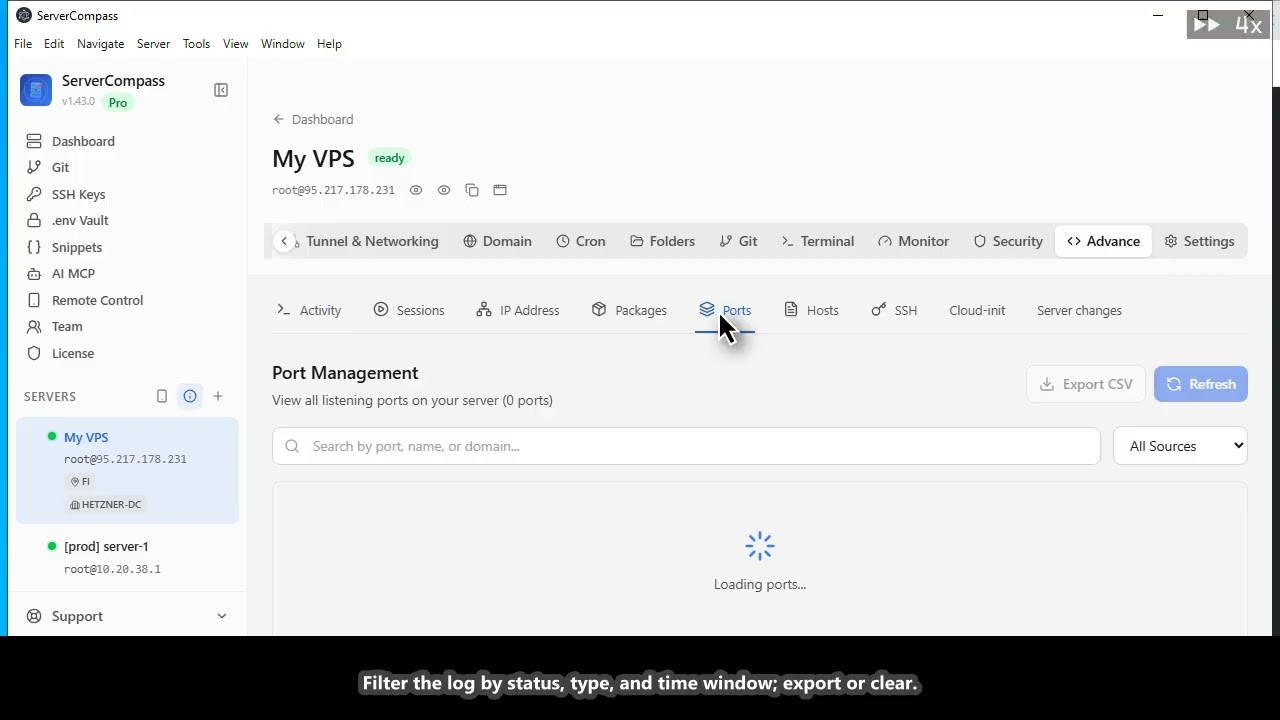Collapse the sidebar panel toggle icon

[x=221, y=90]
